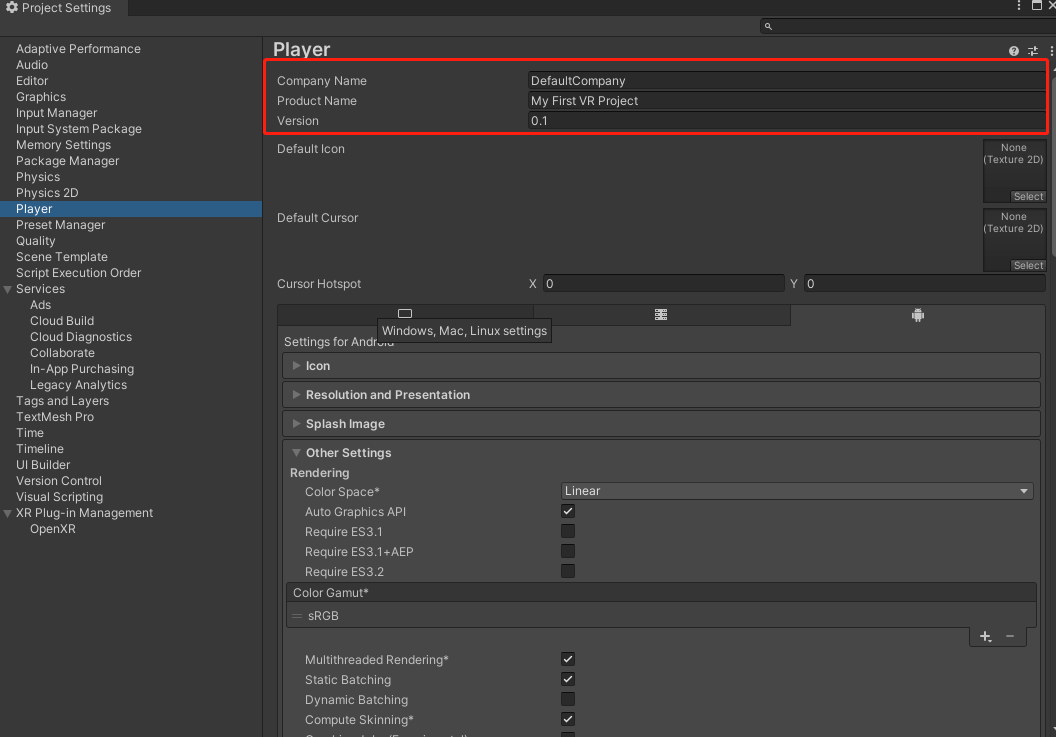Click the Player presets sliders icon
Image resolution: width=1056 pixels, height=737 pixels.
pos(1034,51)
